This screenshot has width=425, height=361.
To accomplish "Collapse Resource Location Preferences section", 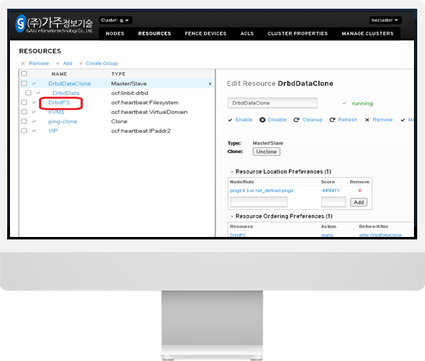I will [232, 172].
